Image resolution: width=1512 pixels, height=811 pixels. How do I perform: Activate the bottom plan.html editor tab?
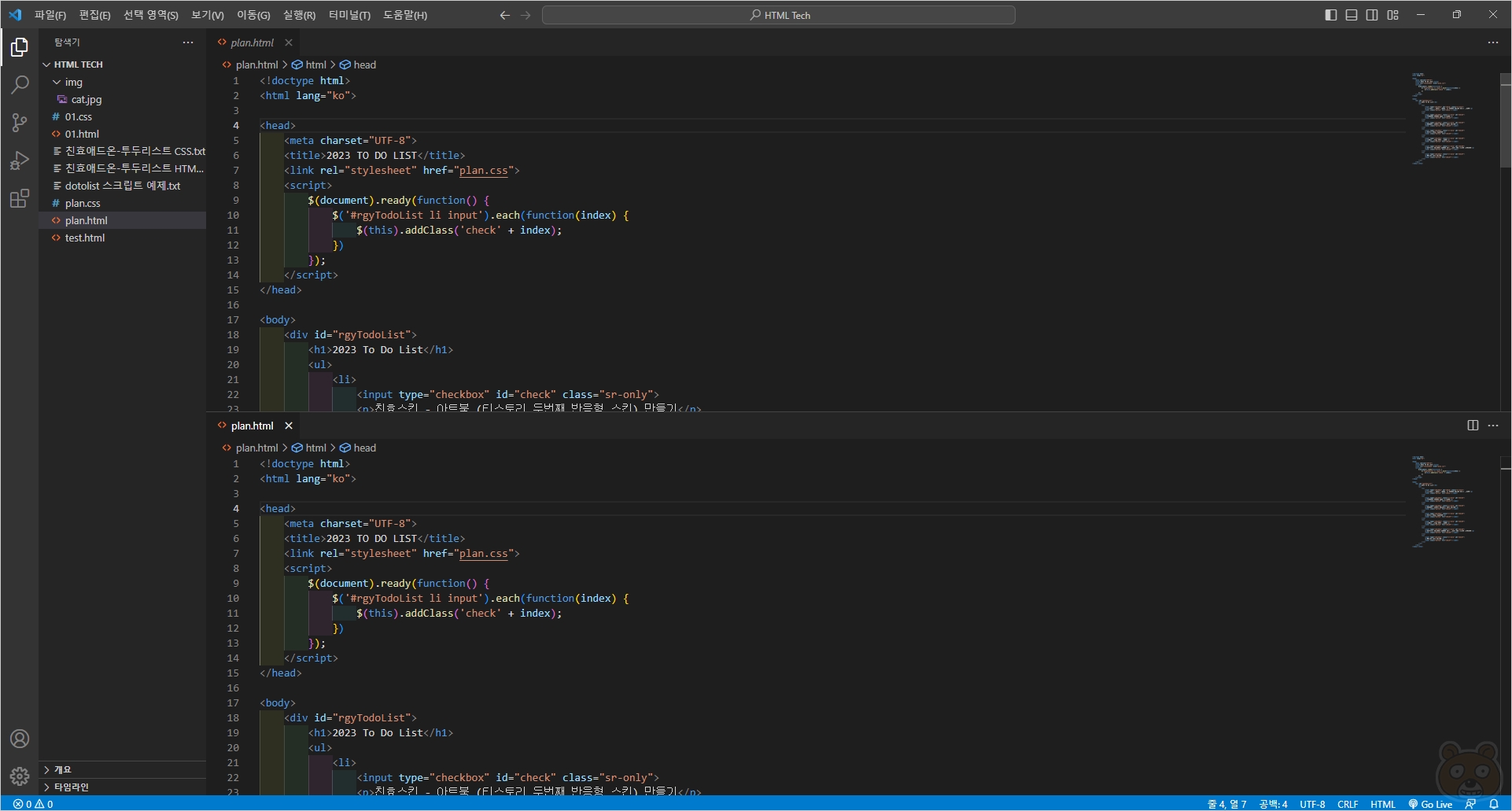click(x=253, y=426)
